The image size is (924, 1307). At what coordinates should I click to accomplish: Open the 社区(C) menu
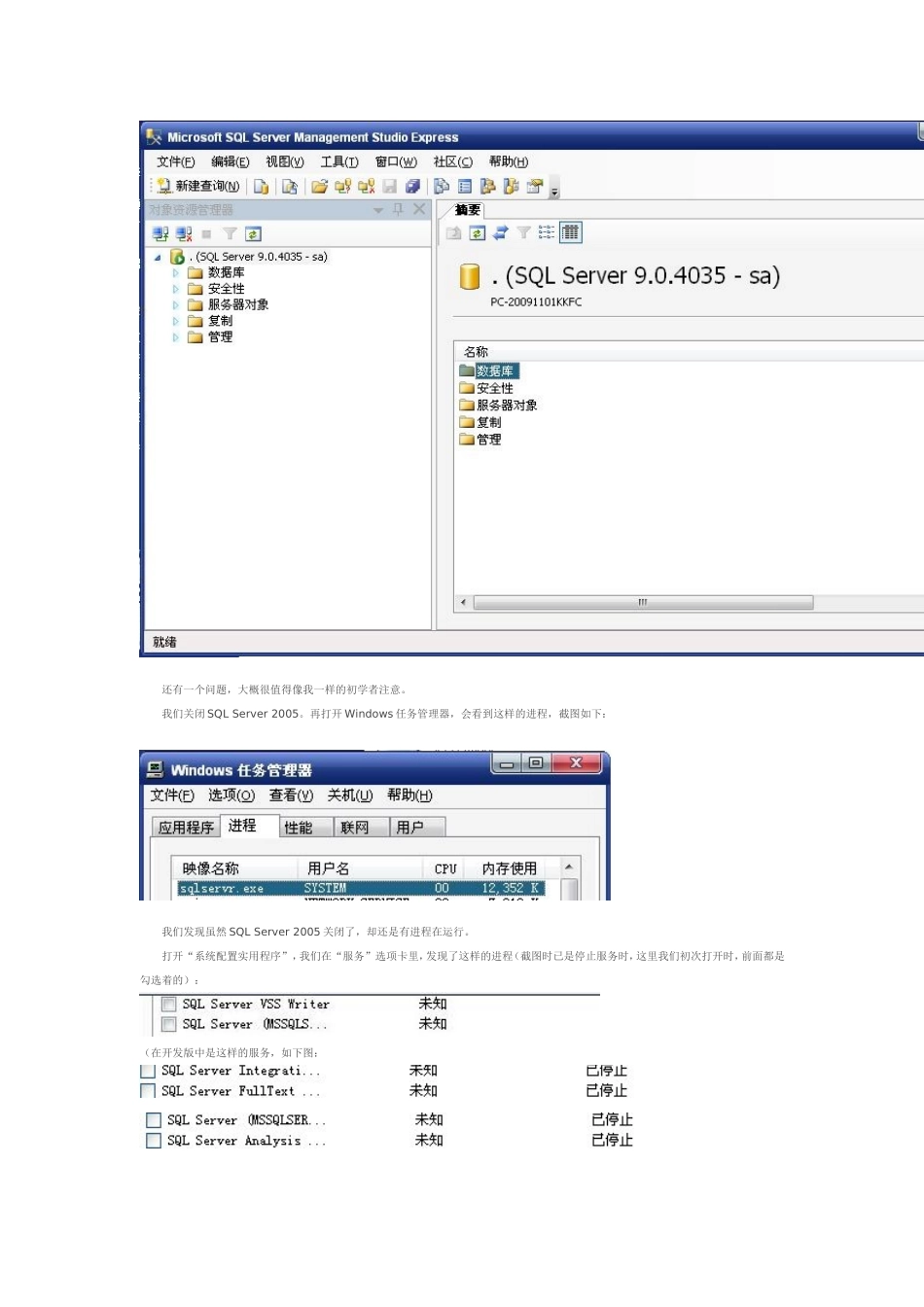(x=453, y=161)
